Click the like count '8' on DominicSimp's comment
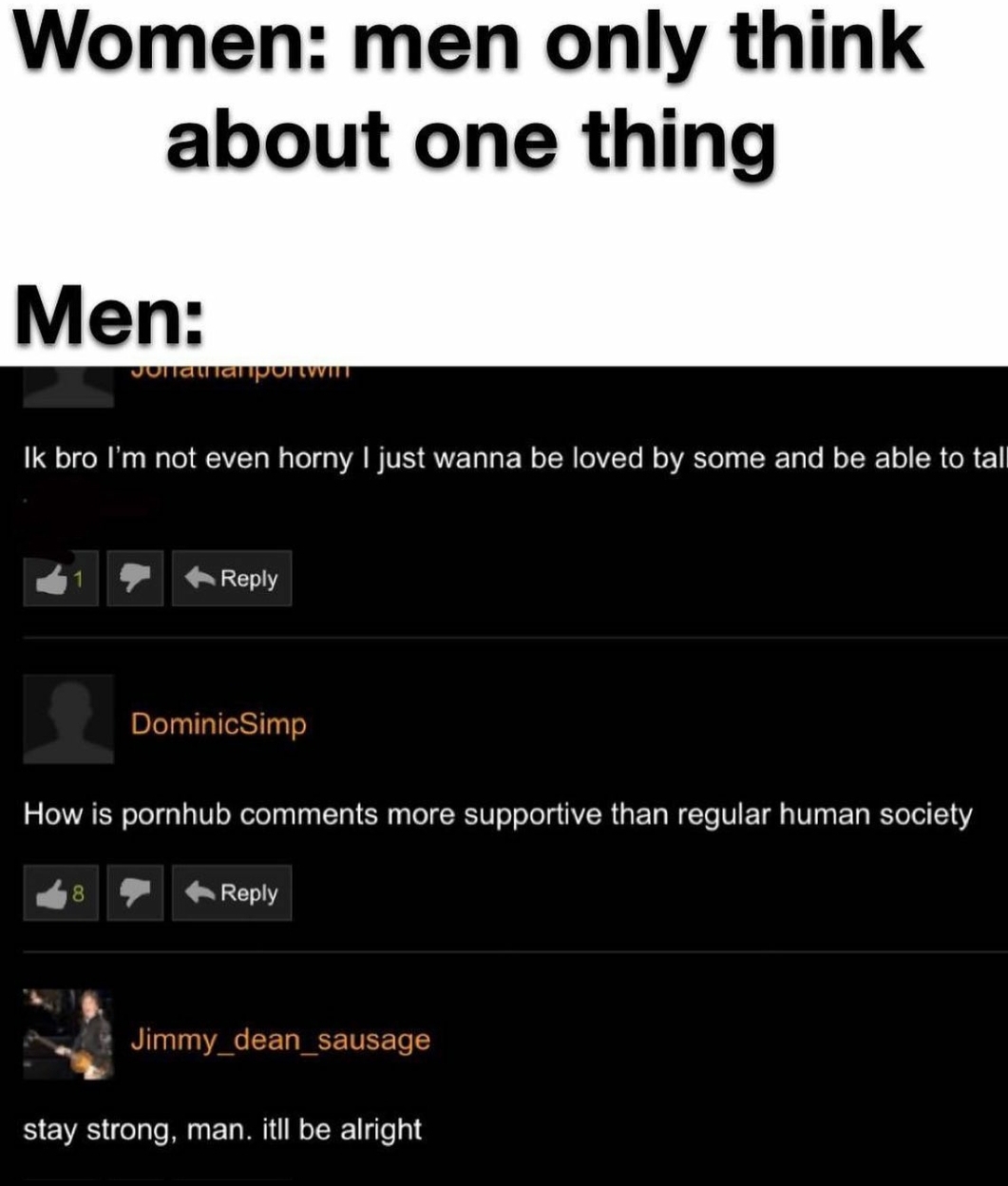Screen dimensions: 1008x1186 tap(79, 893)
